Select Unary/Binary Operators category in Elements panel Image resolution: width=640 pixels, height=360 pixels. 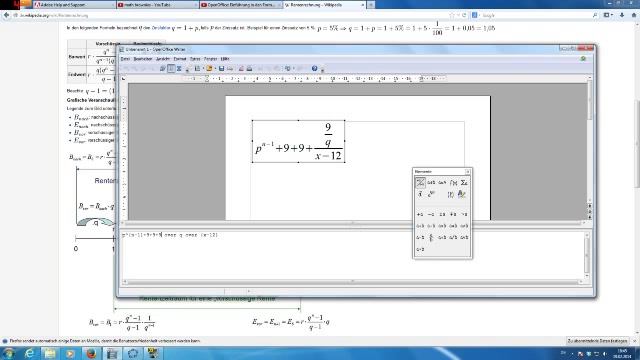420,182
